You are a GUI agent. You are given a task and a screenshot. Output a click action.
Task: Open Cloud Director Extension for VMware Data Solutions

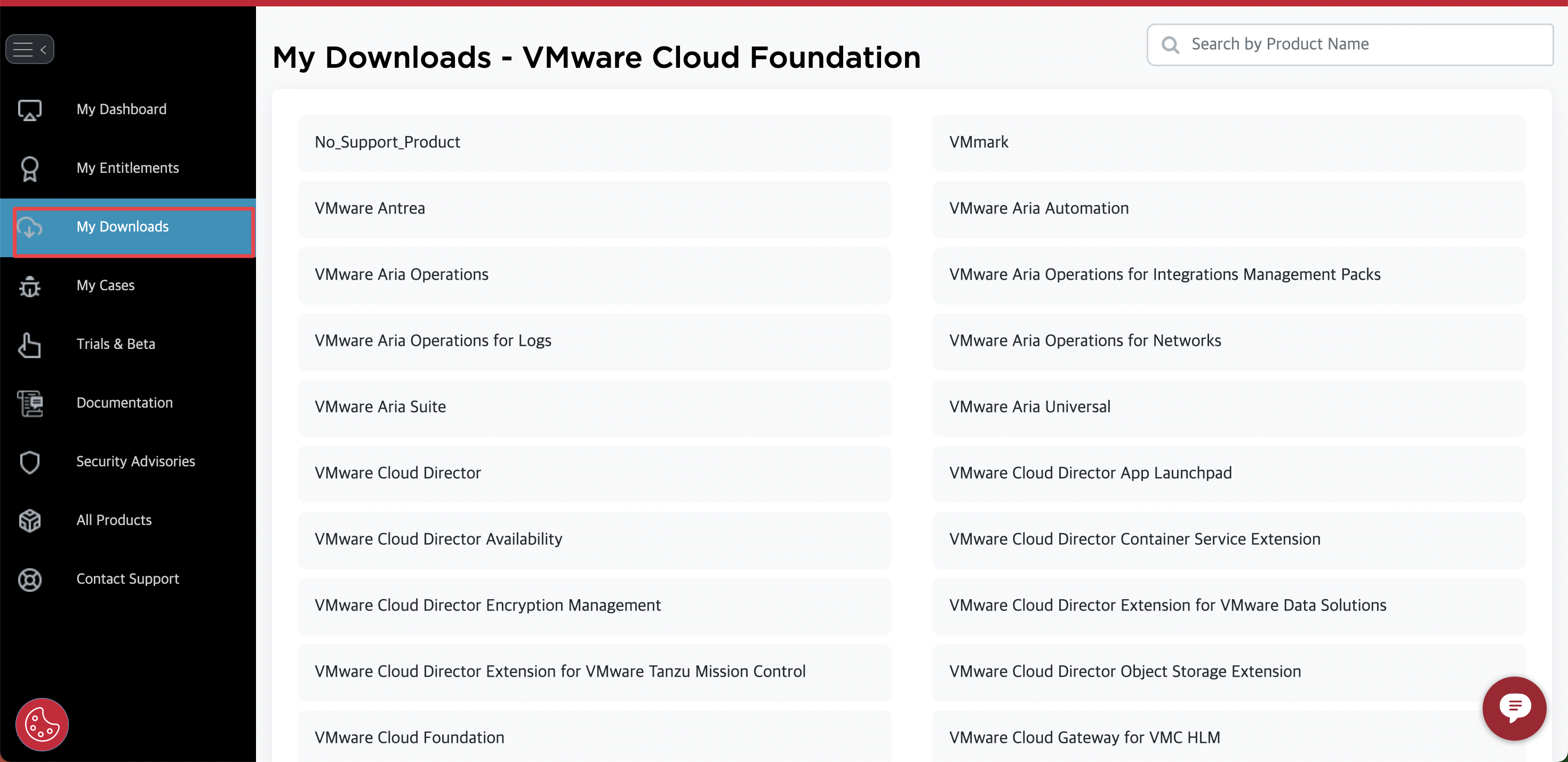click(1228, 606)
